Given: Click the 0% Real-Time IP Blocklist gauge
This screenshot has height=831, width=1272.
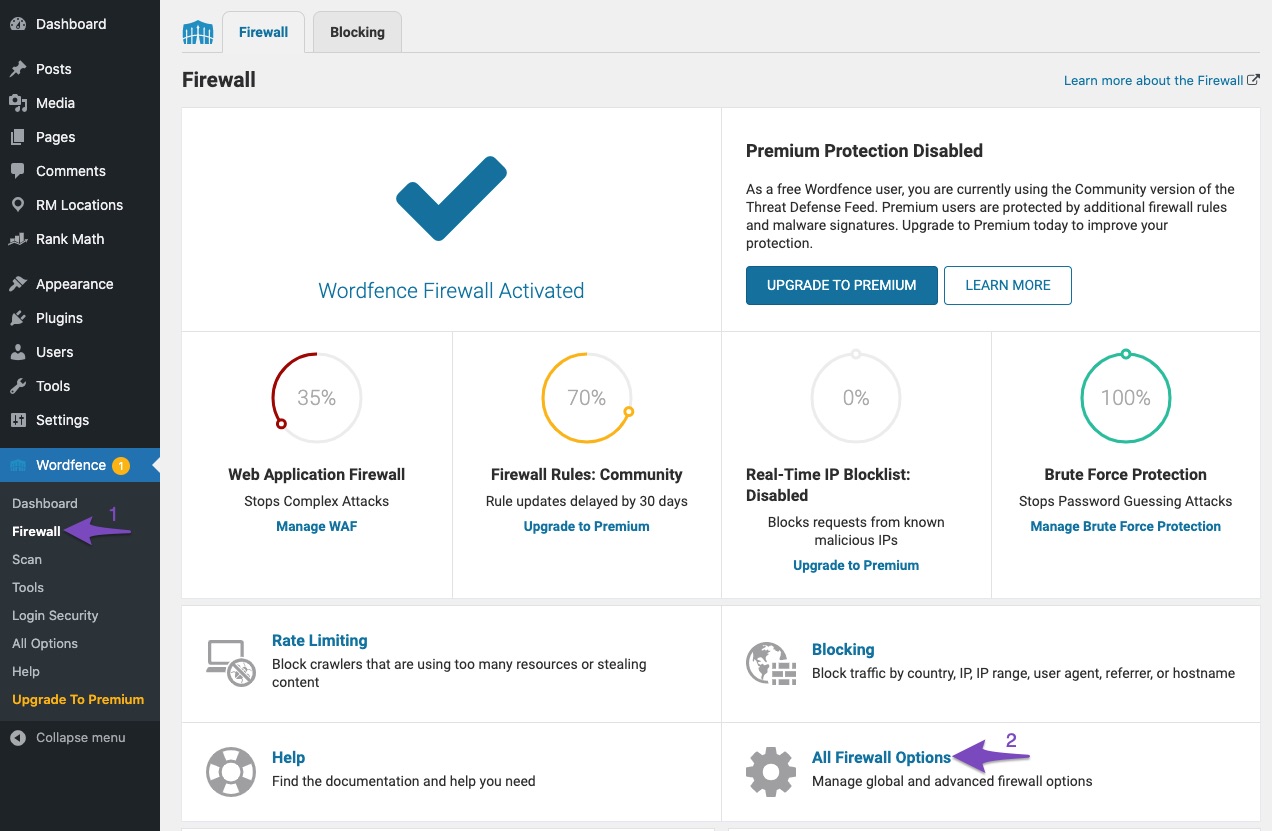Looking at the screenshot, I should [856, 398].
